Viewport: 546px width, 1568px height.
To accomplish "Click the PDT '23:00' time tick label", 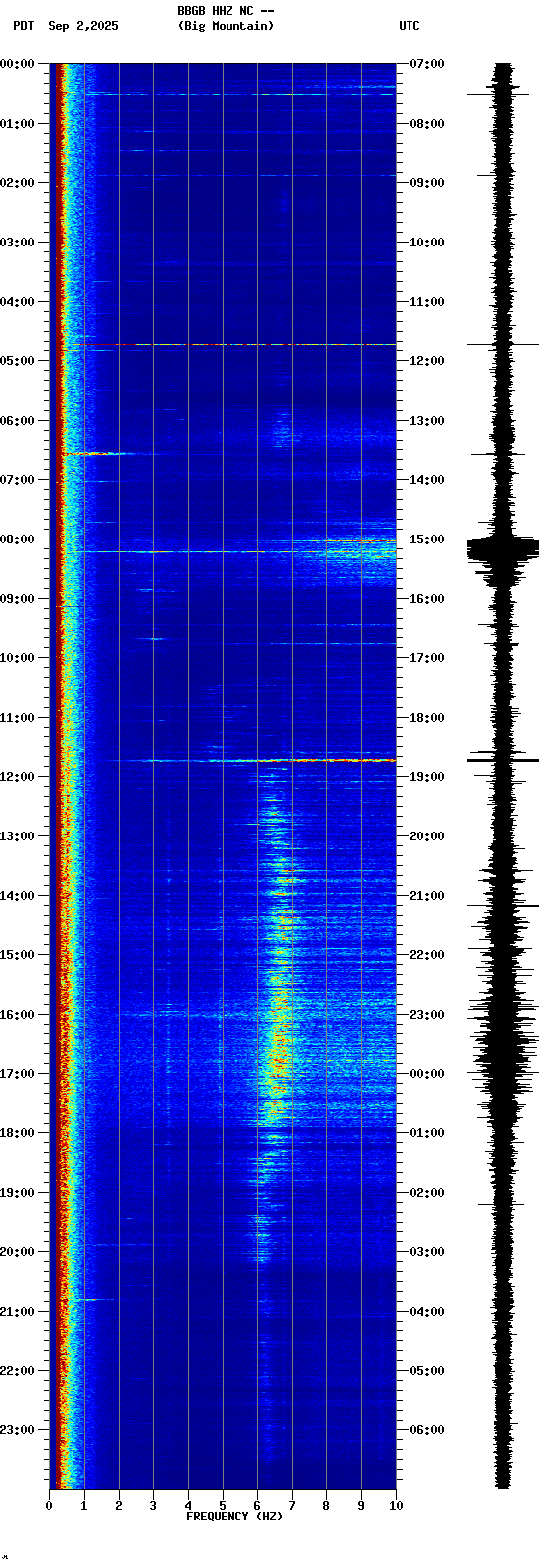I will tap(17, 1430).
